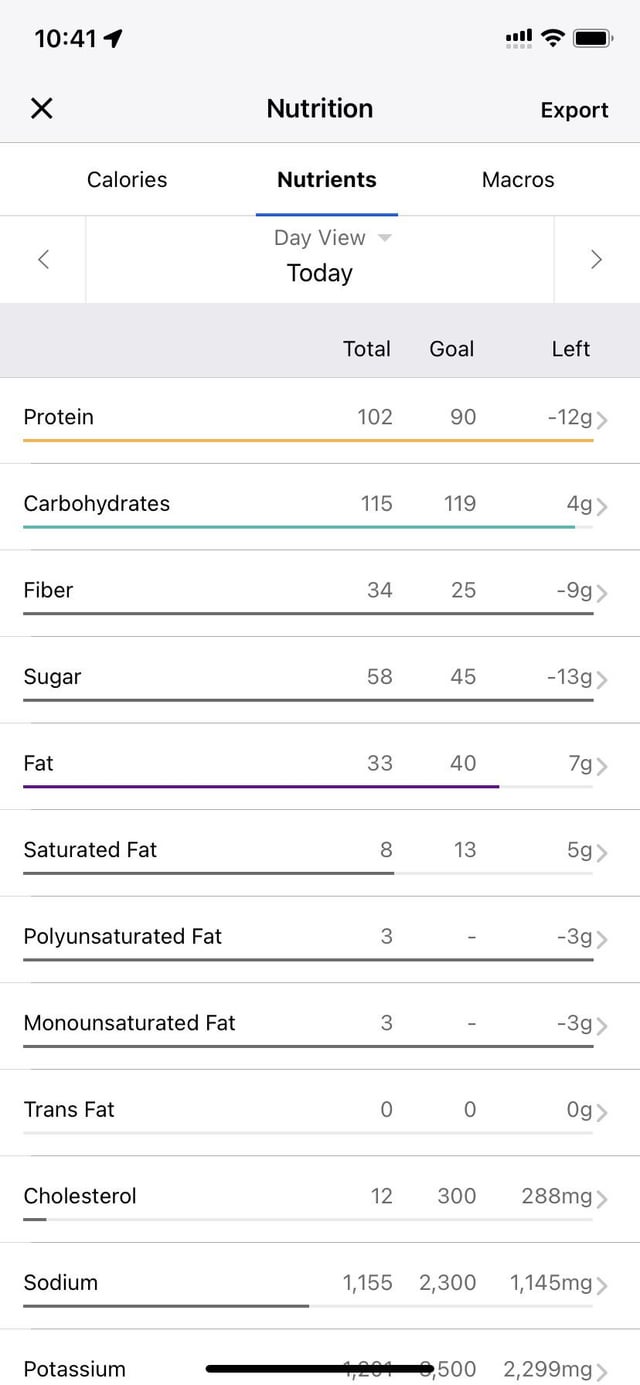Switch to the Macros tab
The height and width of the screenshot is (1385, 640).
tap(518, 180)
